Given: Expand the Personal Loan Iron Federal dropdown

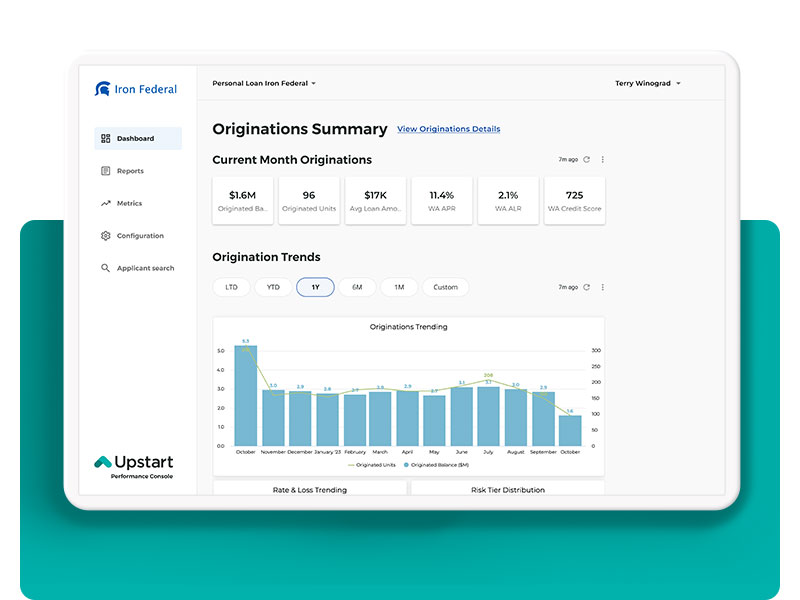Looking at the screenshot, I should 264,83.
